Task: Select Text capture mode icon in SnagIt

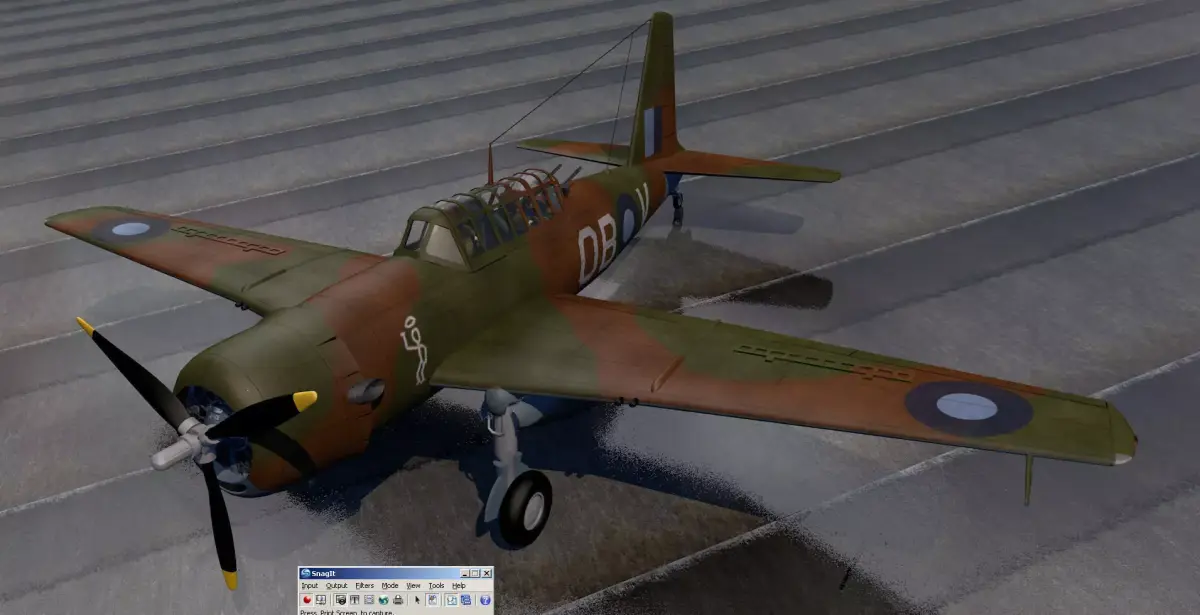Action: 355,600
